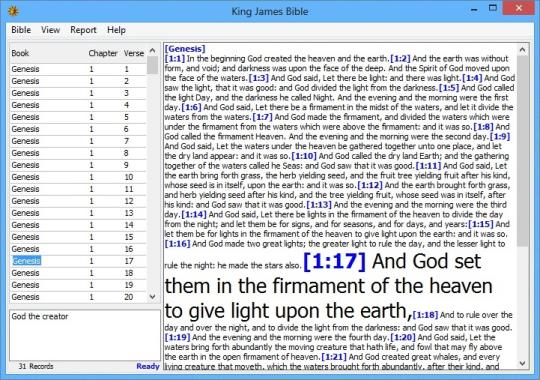Open the Report menu
Viewport: 540px width, 380px height.
pyautogui.click(x=83, y=30)
